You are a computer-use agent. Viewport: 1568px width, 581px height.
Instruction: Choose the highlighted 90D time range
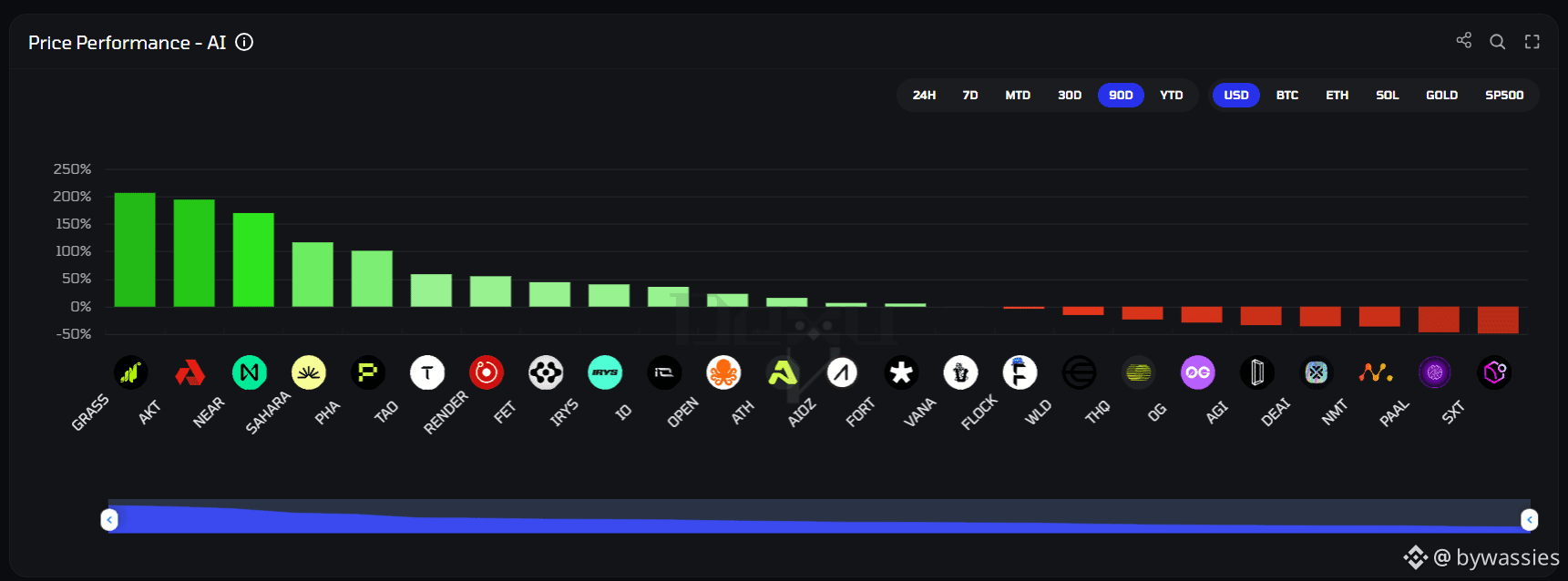(1121, 95)
